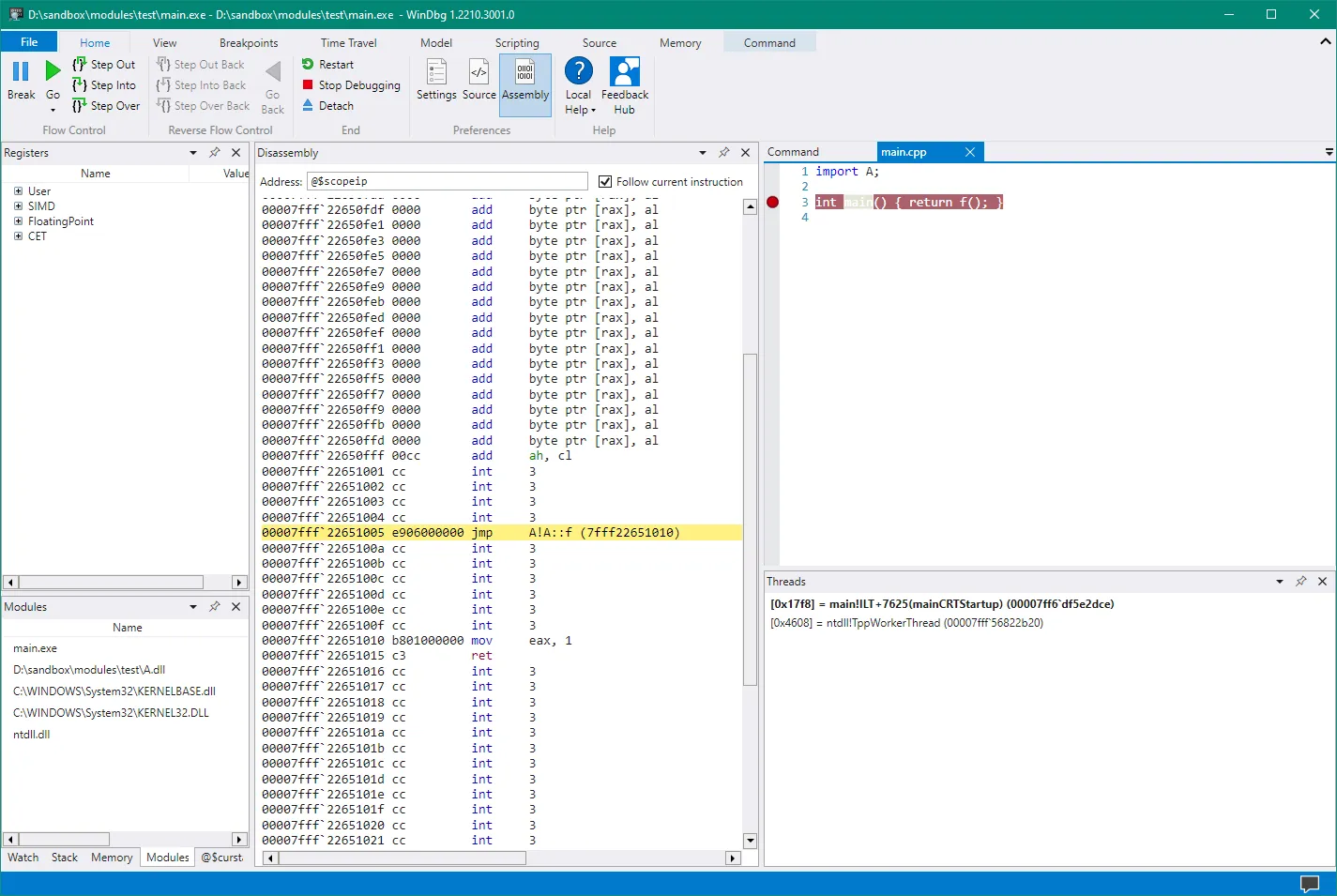Open the Registers panel options dropdown
This screenshot has width=1337, height=896.
tap(193, 152)
